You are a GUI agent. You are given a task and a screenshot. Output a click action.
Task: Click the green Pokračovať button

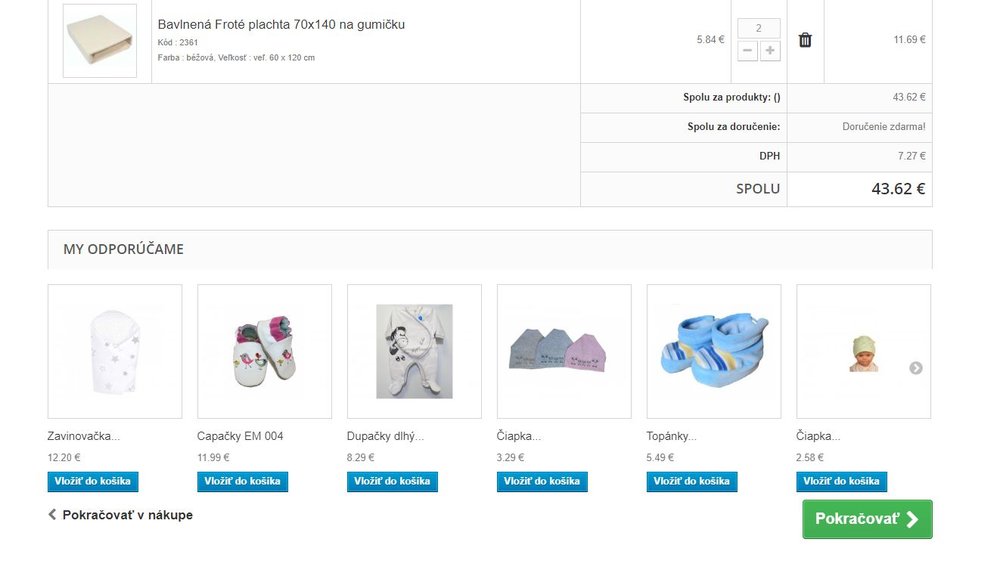[x=867, y=519]
